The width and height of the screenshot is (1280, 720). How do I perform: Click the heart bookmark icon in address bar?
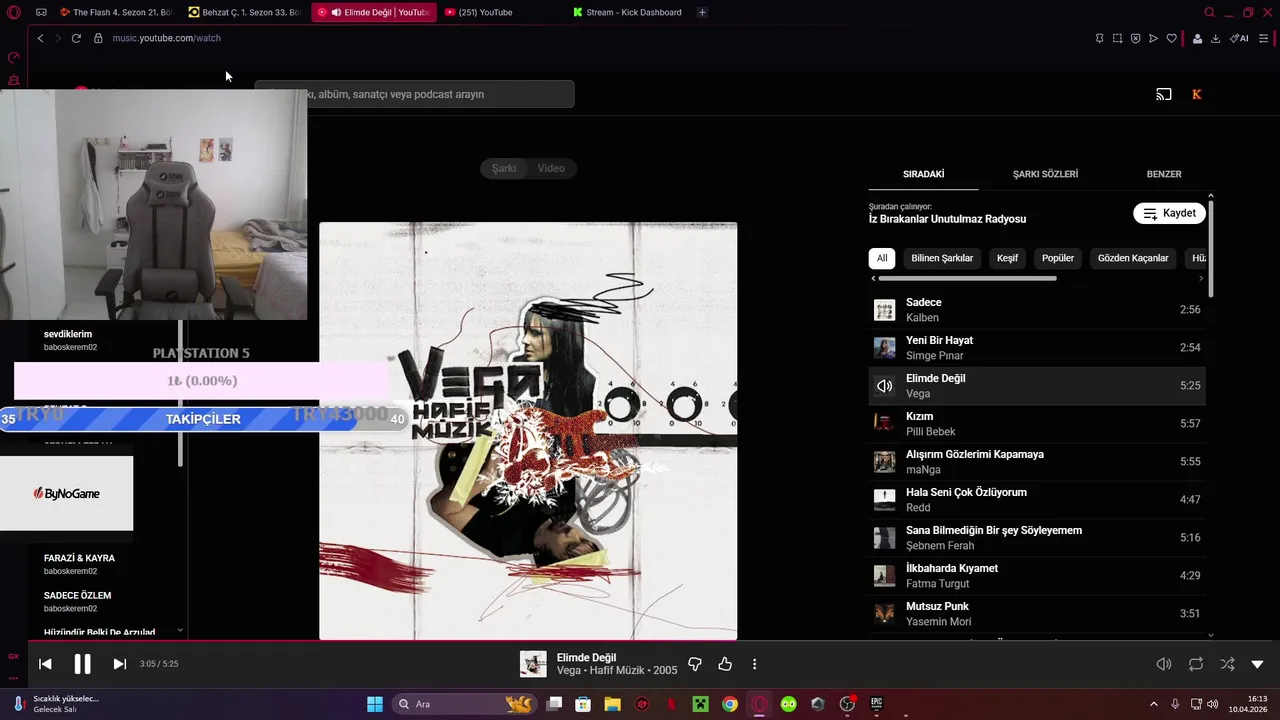[1170, 38]
